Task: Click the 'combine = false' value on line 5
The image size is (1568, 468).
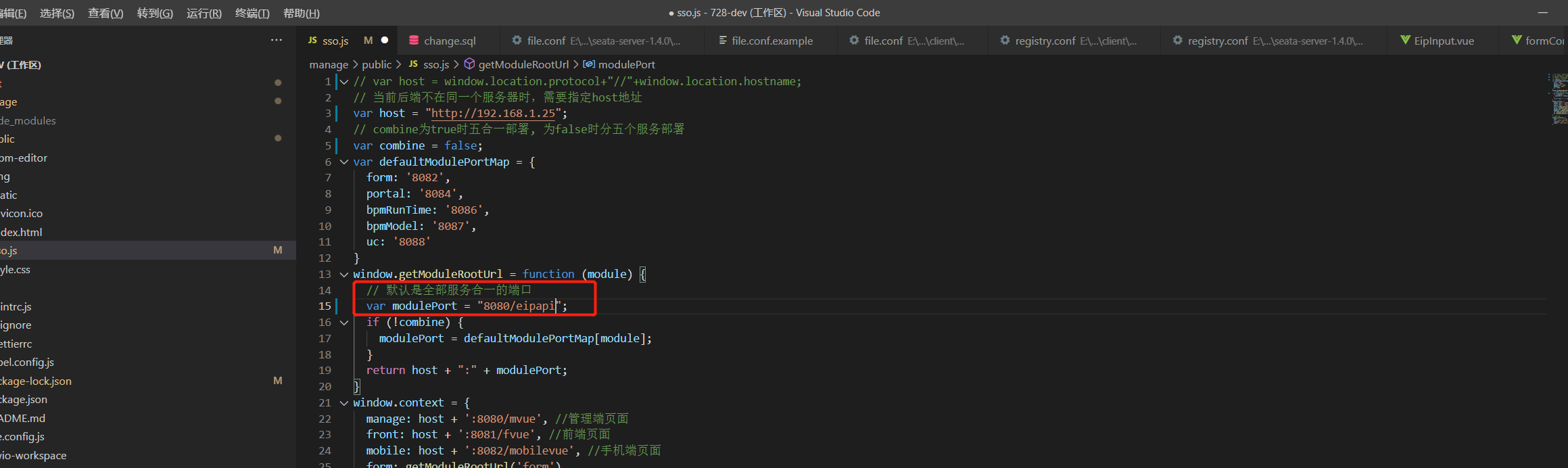Action: [x=462, y=145]
